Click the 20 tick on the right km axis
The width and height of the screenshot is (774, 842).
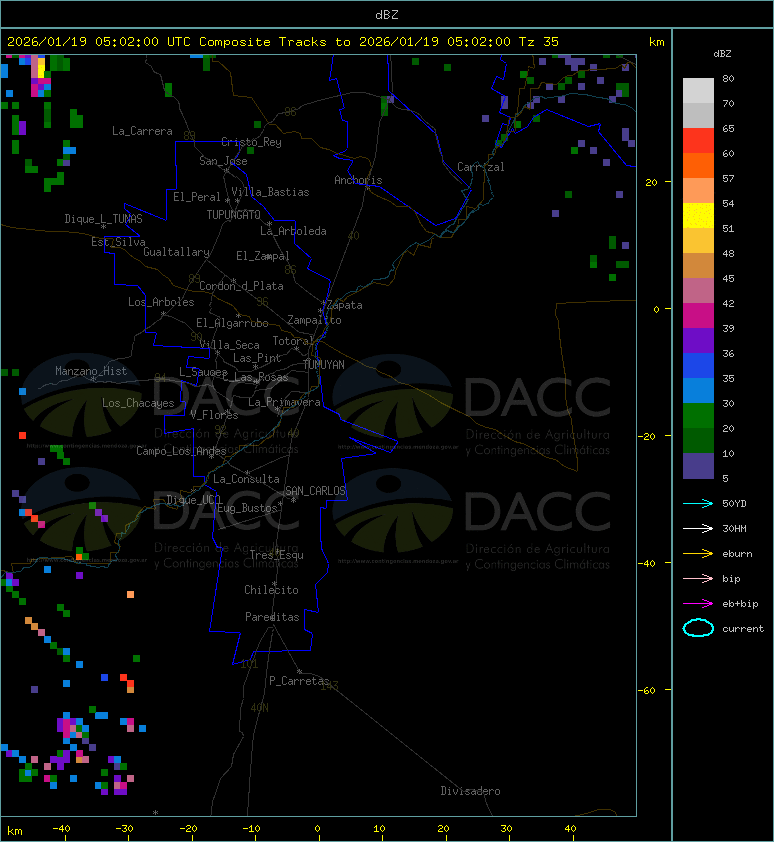pos(651,183)
